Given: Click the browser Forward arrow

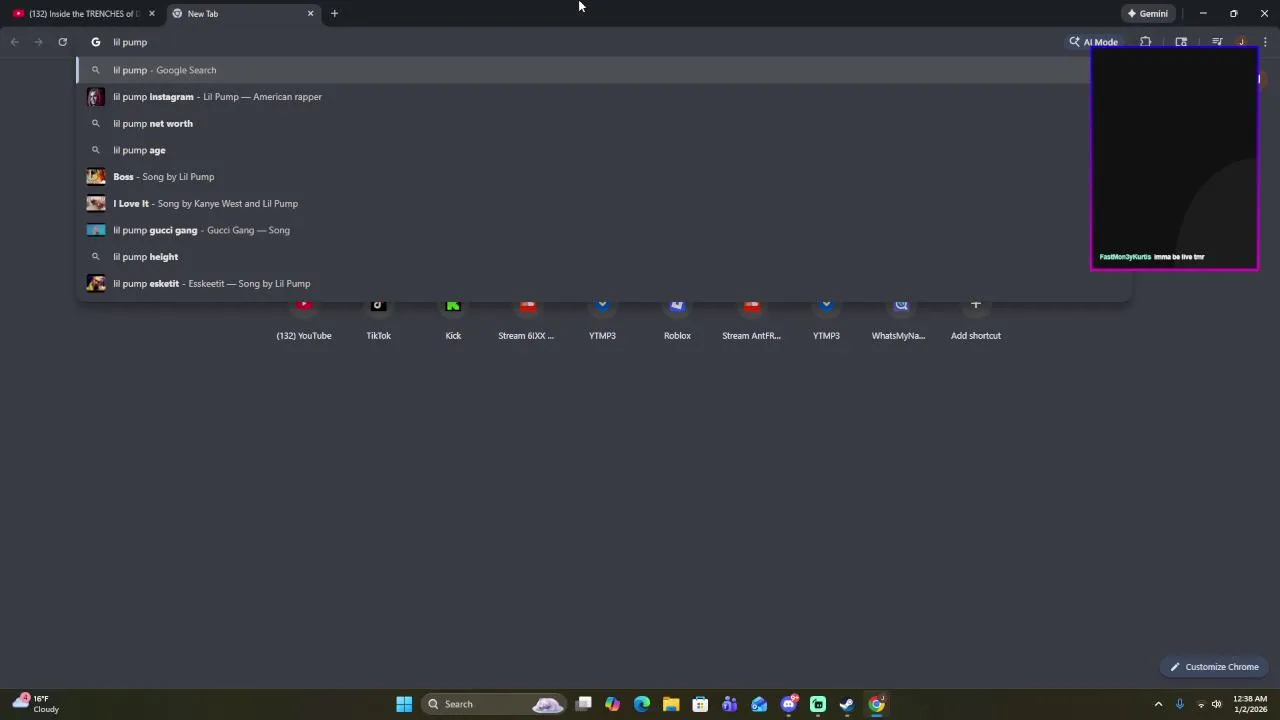Looking at the screenshot, I should click(x=38, y=42).
